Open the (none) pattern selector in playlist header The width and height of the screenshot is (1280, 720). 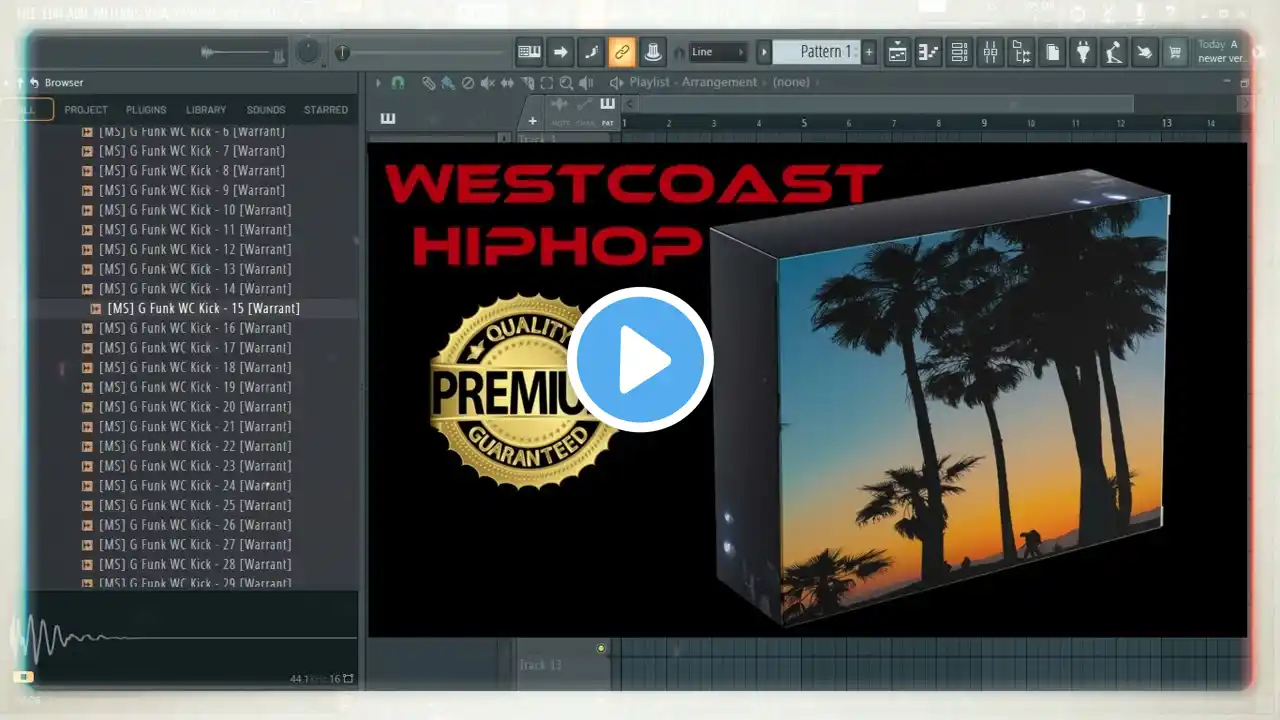(792, 82)
